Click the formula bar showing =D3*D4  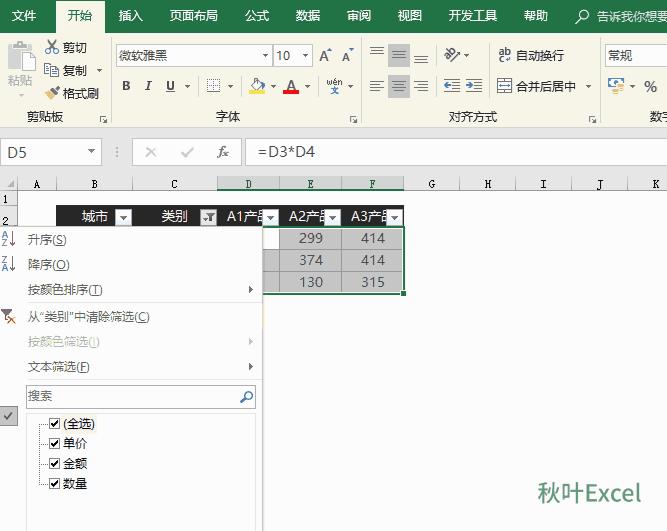(456, 152)
